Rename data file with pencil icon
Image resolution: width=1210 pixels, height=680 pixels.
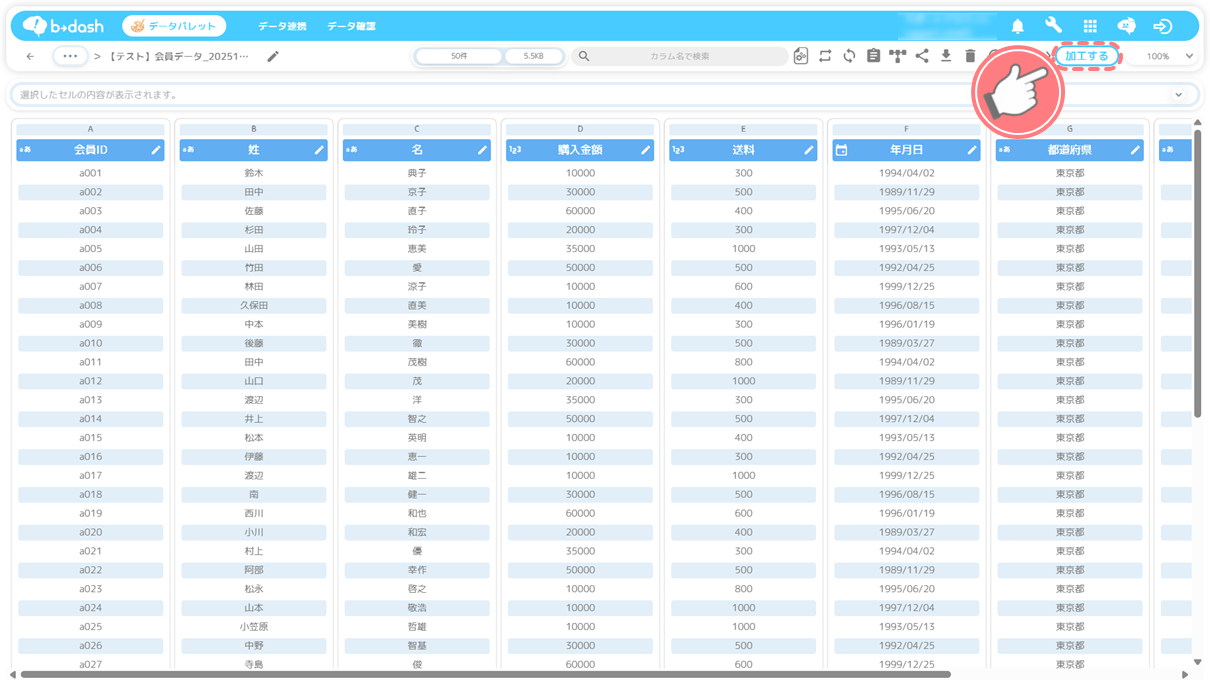click(273, 57)
